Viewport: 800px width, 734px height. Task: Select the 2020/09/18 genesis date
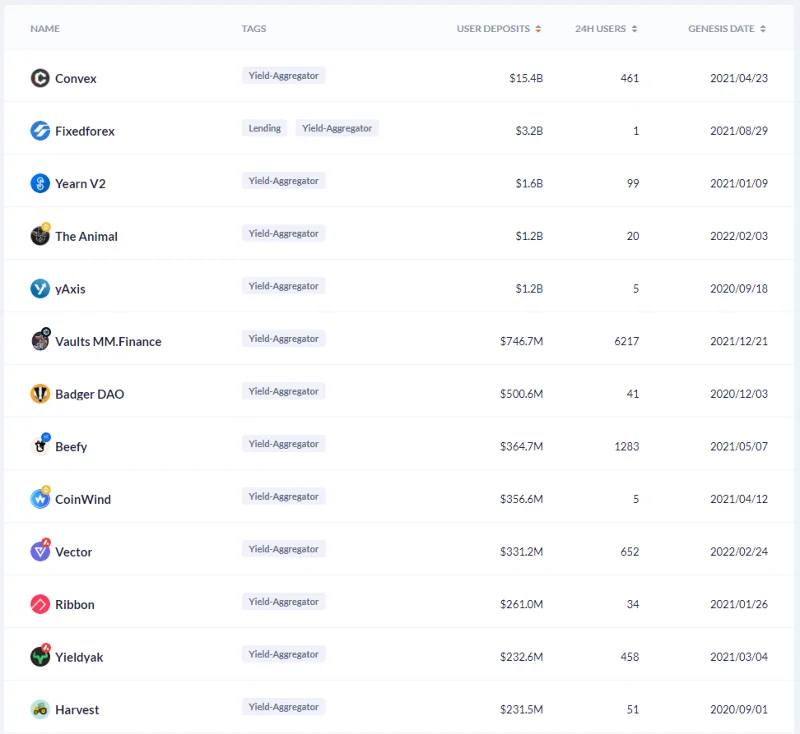pos(739,288)
